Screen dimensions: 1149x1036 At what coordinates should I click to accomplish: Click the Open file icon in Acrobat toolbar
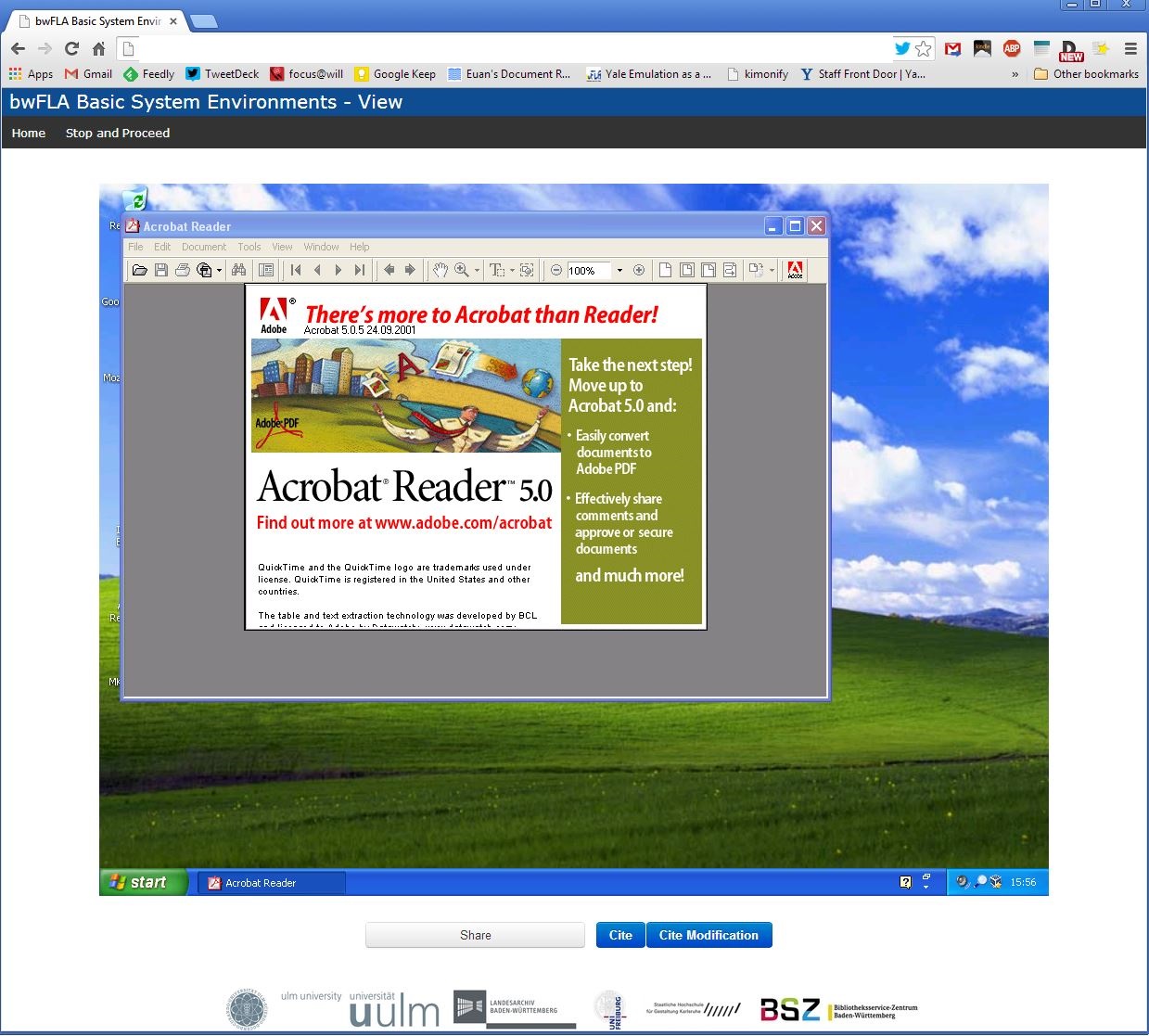point(139,270)
